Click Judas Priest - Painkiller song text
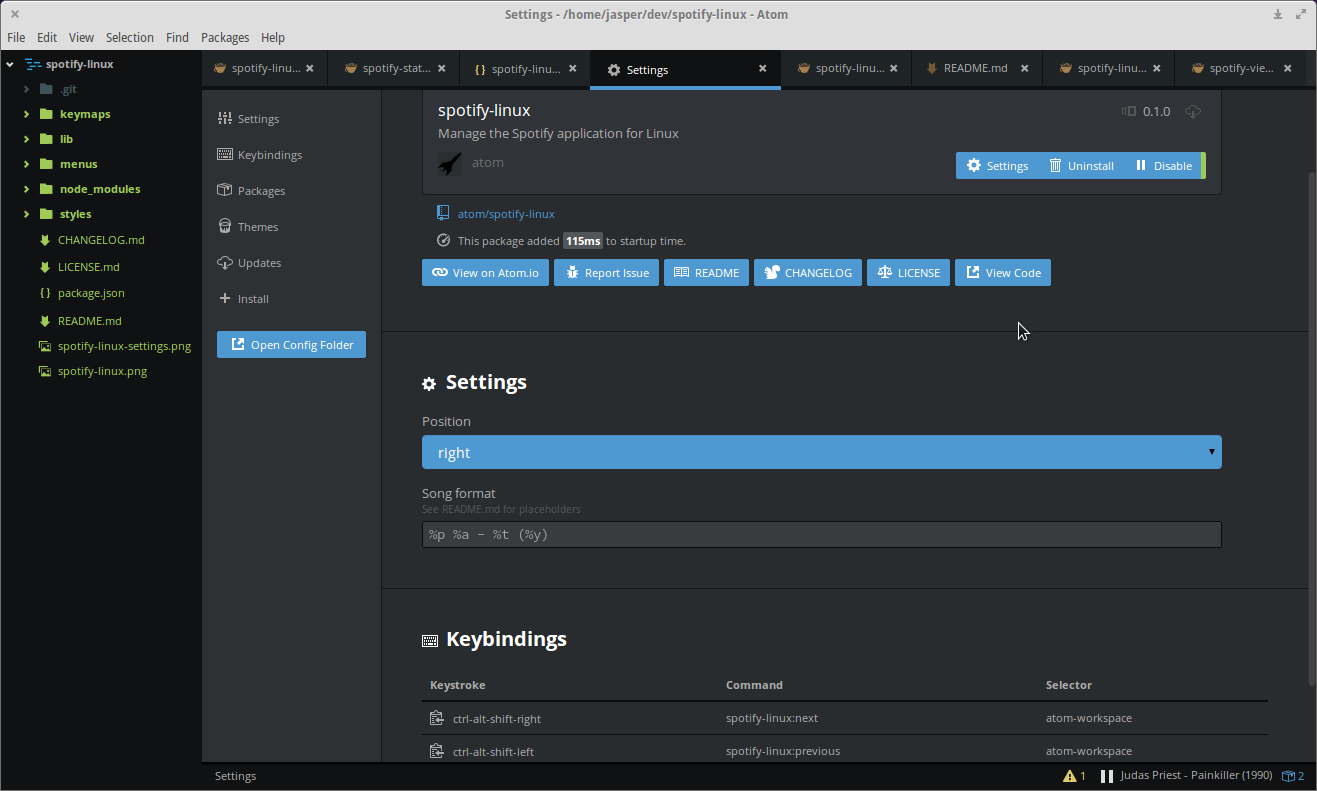Screen dimensions: 1317x791 (1196, 776)
